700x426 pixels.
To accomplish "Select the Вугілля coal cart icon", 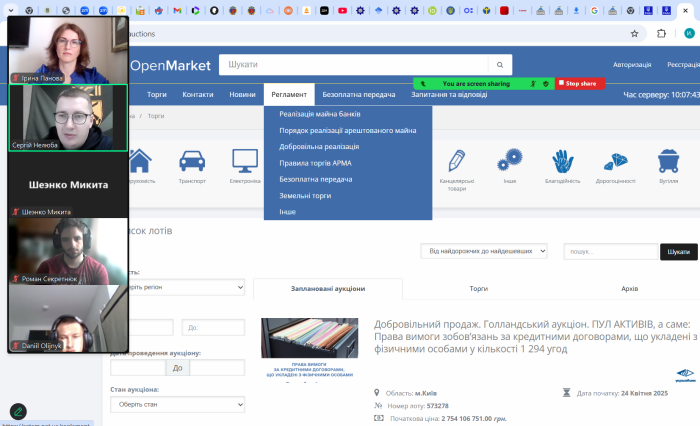I will 668,160.
